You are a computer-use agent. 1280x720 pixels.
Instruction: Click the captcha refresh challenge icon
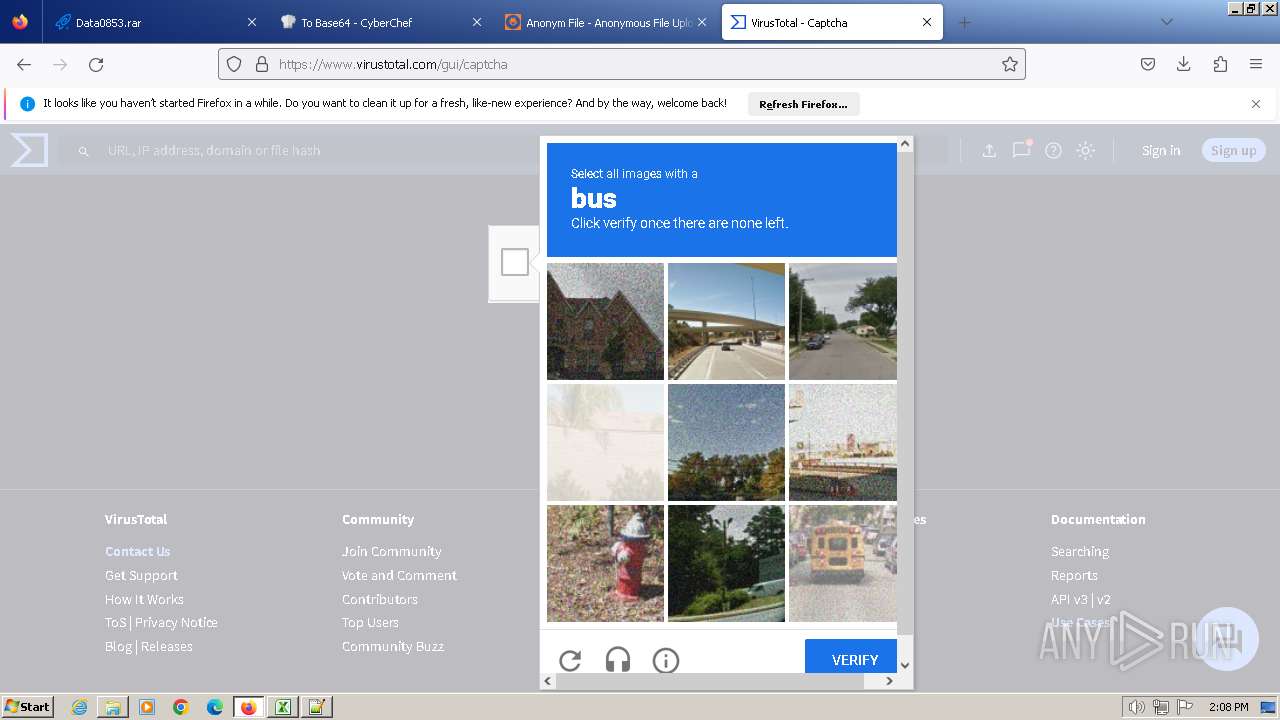[570, 660]
